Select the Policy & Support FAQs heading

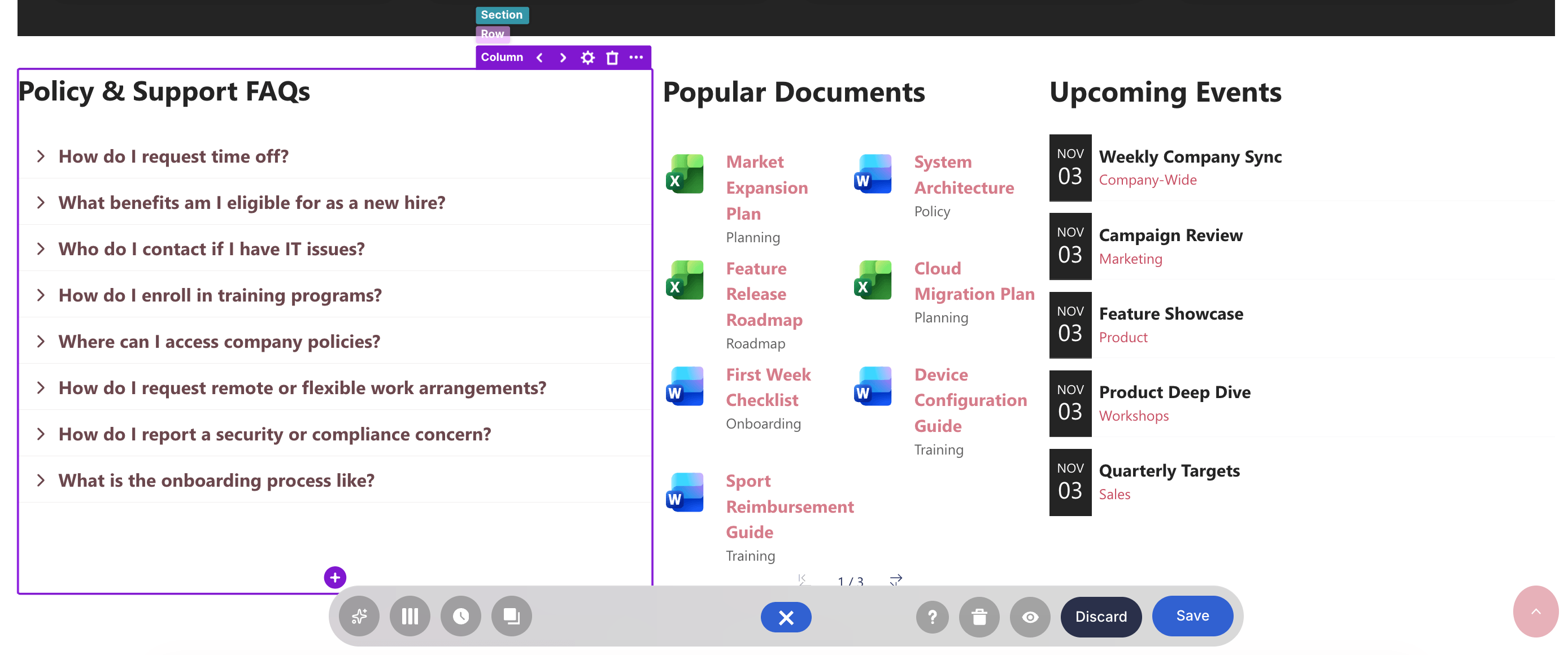(x=164, y=91)
